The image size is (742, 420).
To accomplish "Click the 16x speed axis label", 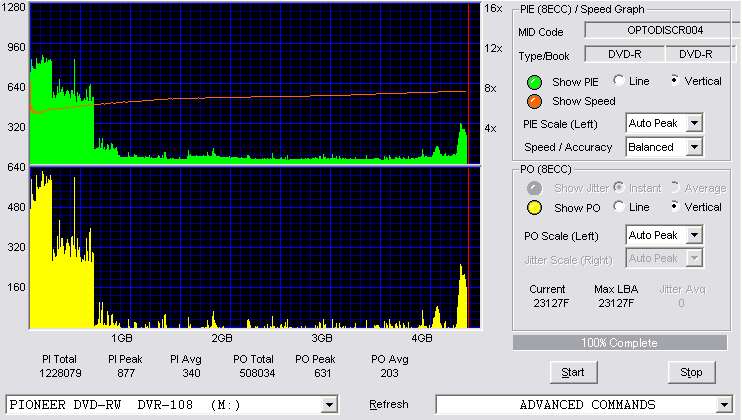I will [493, 9].
